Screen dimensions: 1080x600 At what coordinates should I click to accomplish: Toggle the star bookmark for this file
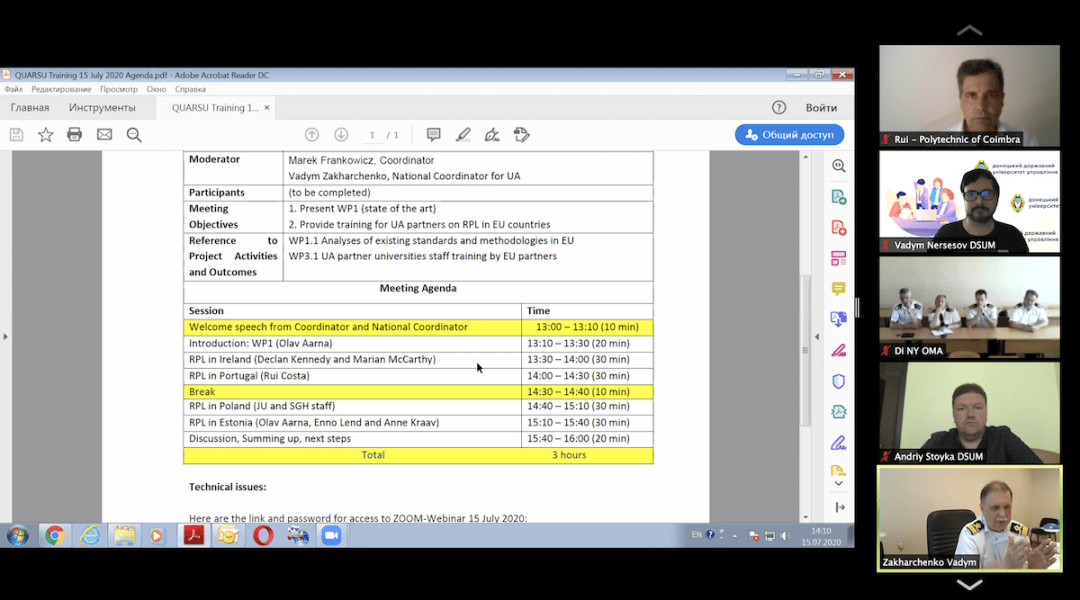[x=45, y=135]
